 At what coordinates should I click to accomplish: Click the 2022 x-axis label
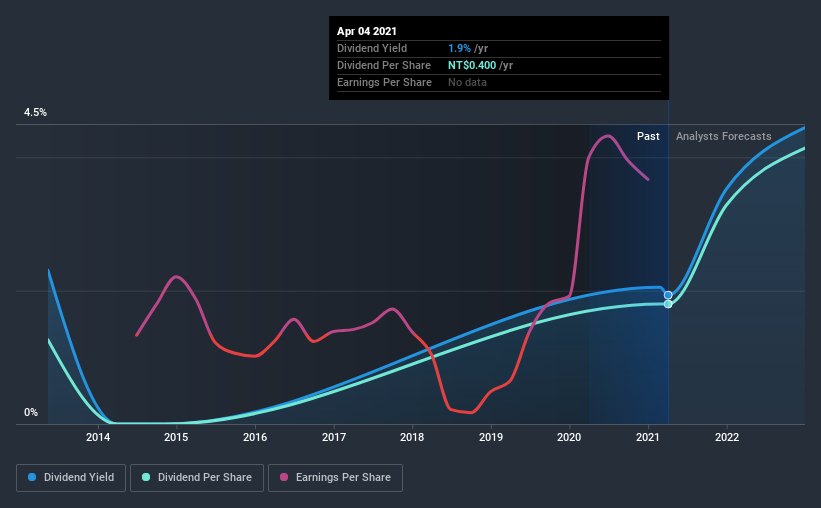[x=727, y=437]
